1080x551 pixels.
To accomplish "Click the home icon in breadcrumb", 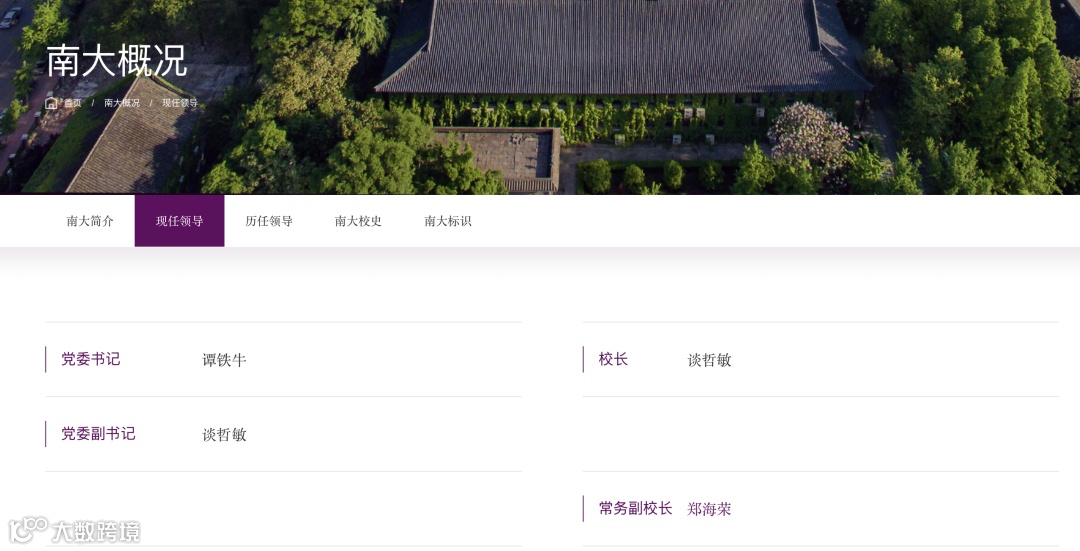I will (x=51, y=103).
